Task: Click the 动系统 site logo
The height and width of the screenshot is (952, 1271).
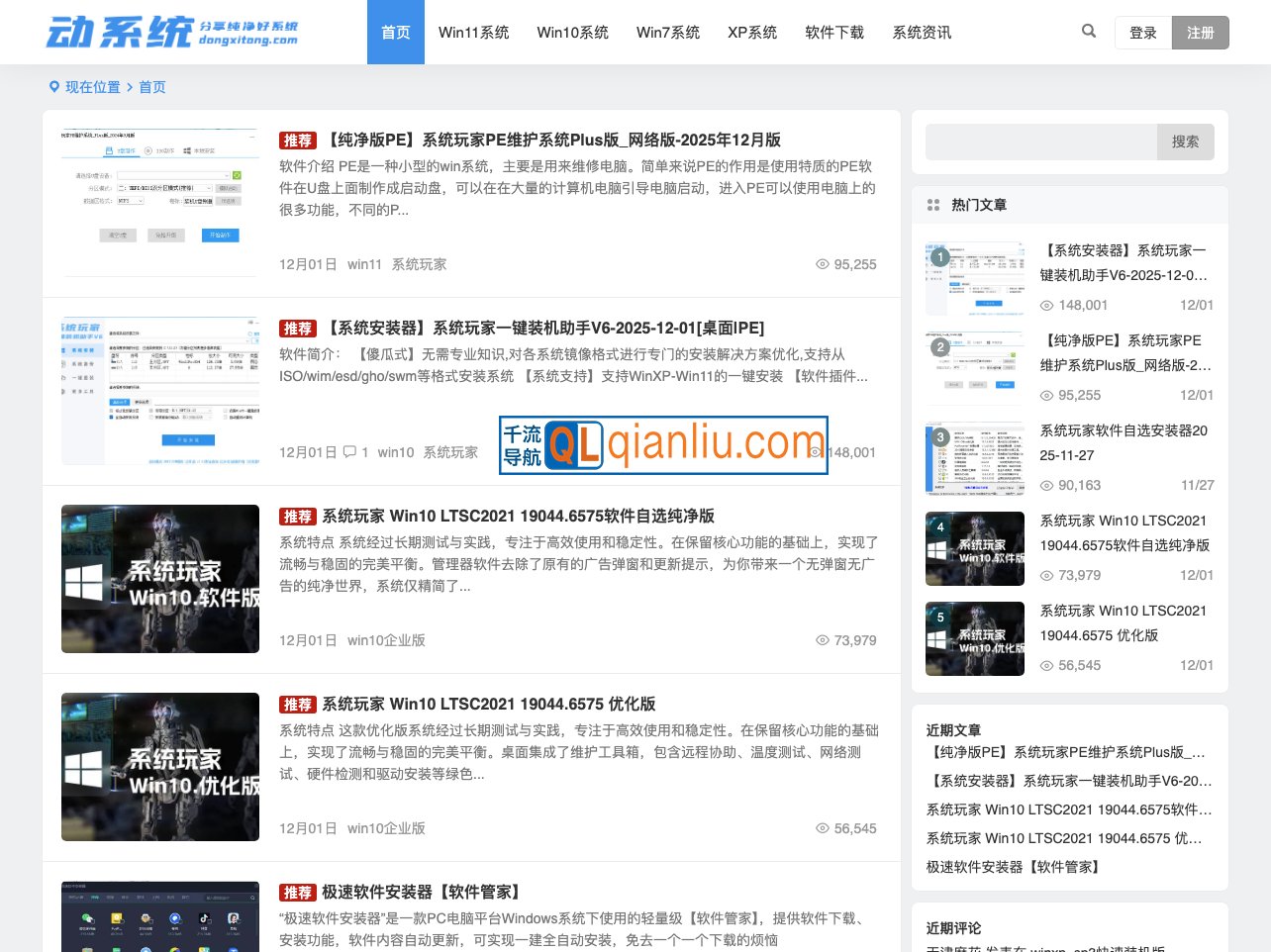Action: (171, 32)
